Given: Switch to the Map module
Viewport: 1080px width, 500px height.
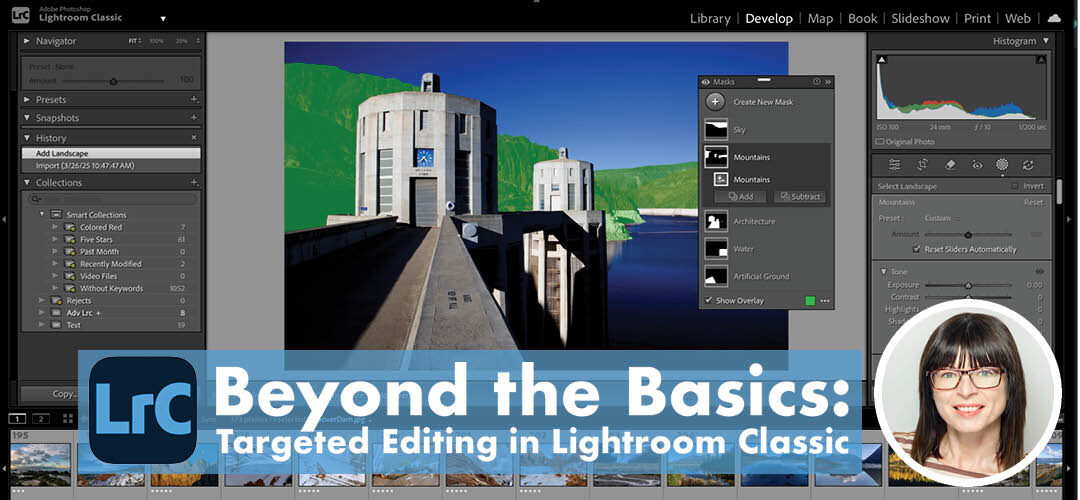Looking at the screenshot, I should (x=820, y=19).
